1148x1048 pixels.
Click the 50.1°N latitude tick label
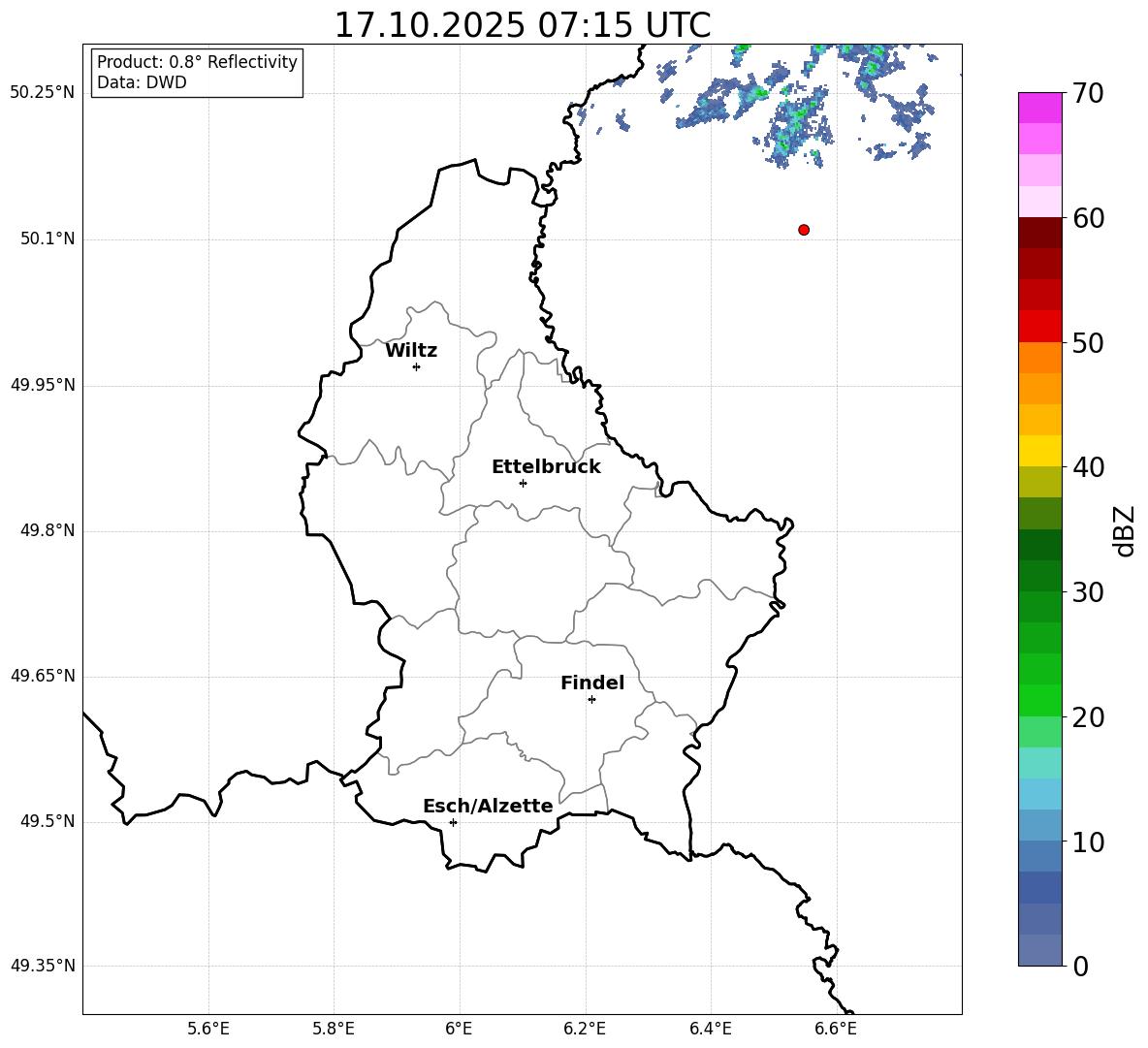pyautogui.click(x=48, y=238)
